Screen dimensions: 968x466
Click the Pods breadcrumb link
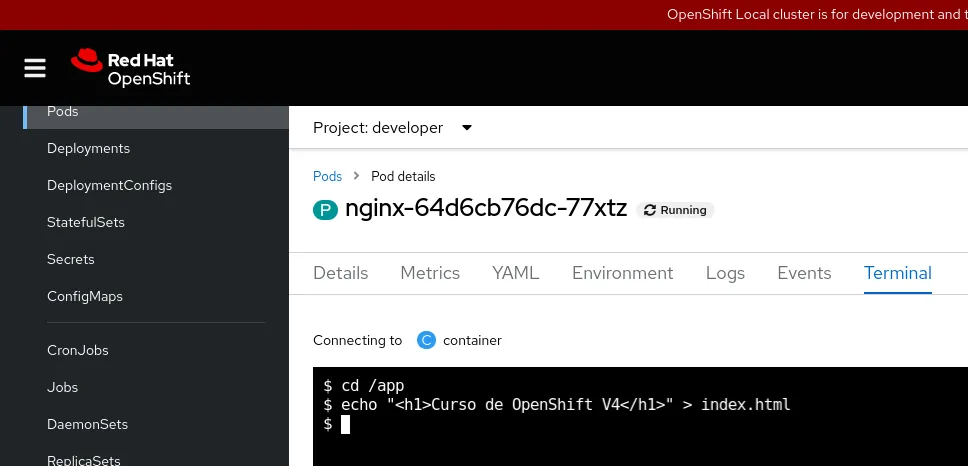pos(327,176)
